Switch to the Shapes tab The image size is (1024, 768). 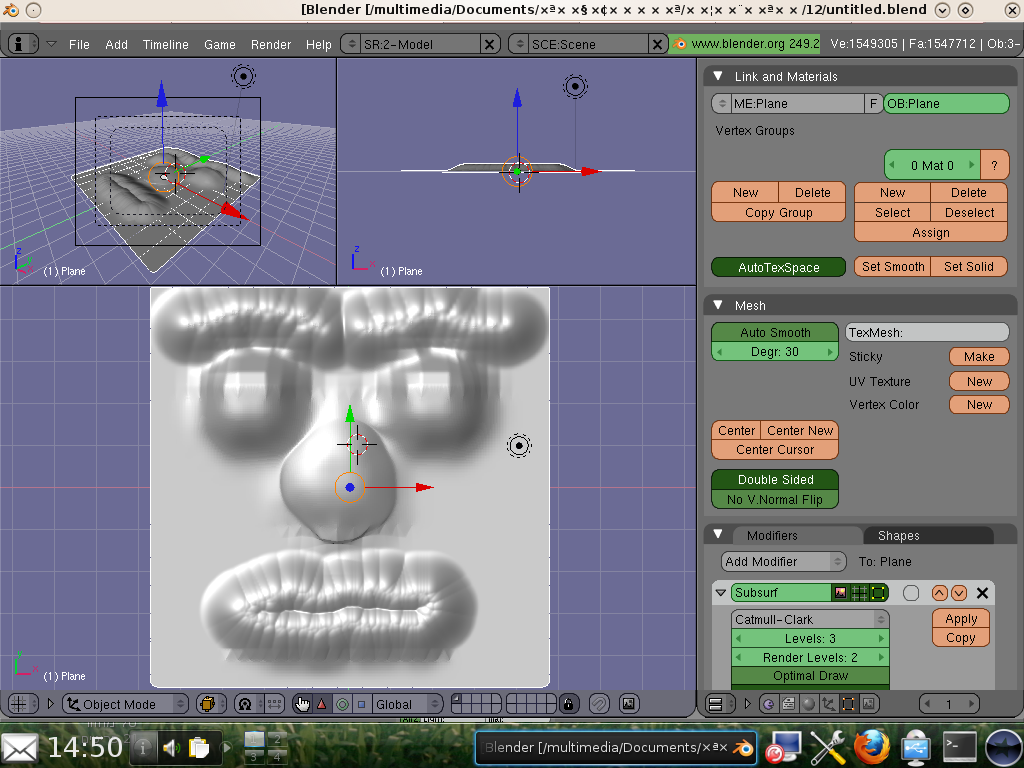(927, 536)
